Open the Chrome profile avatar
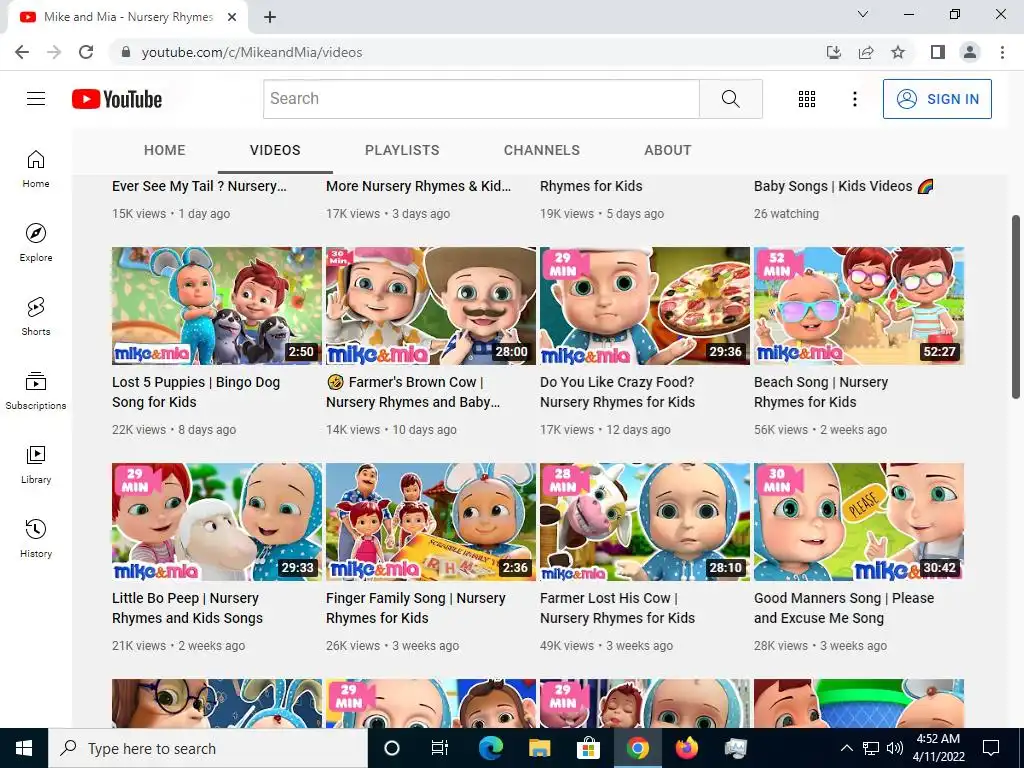The image size is (1024, 768). pos(970,52)
